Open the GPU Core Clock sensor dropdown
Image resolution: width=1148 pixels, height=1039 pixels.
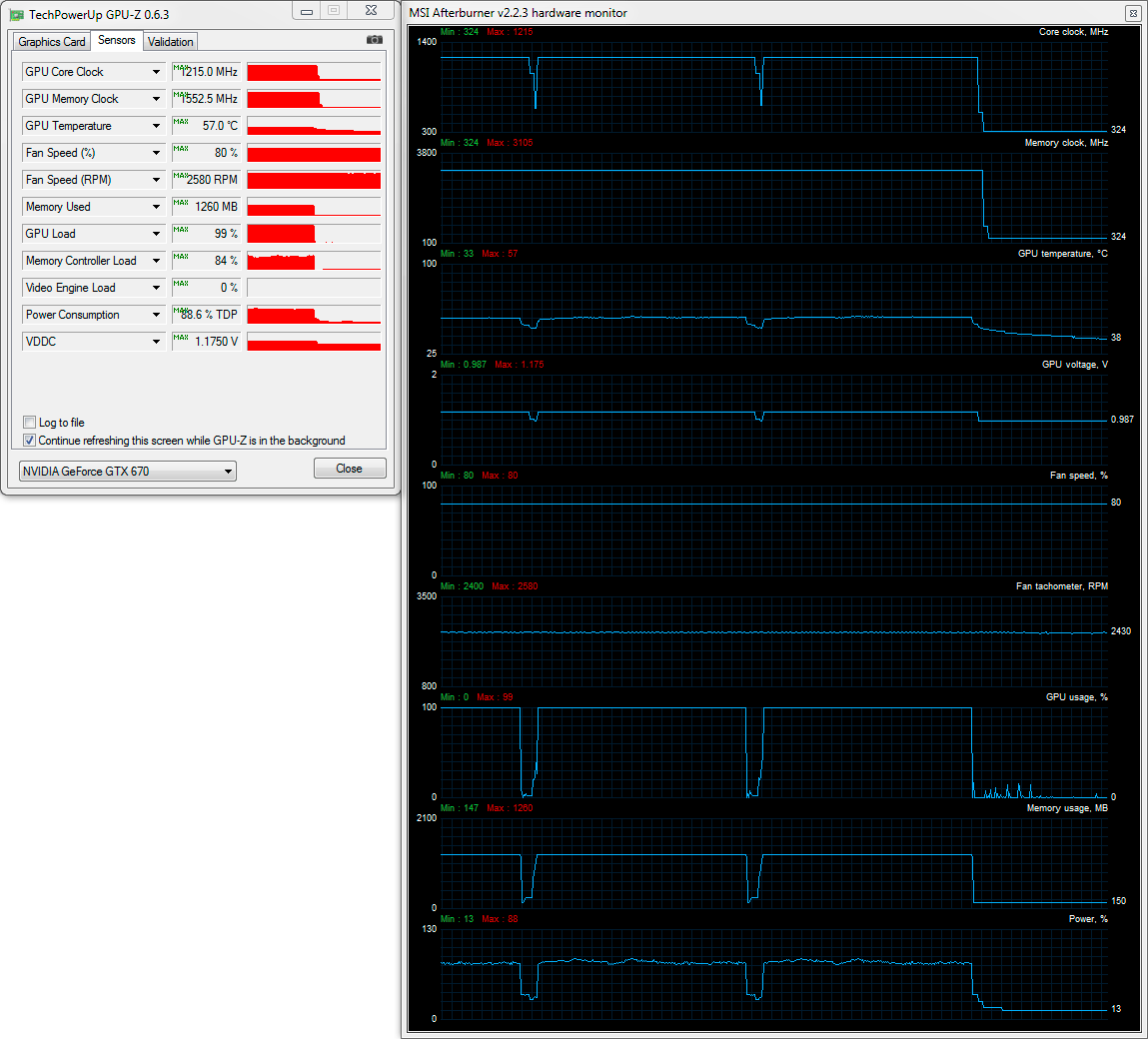point(157,72)
